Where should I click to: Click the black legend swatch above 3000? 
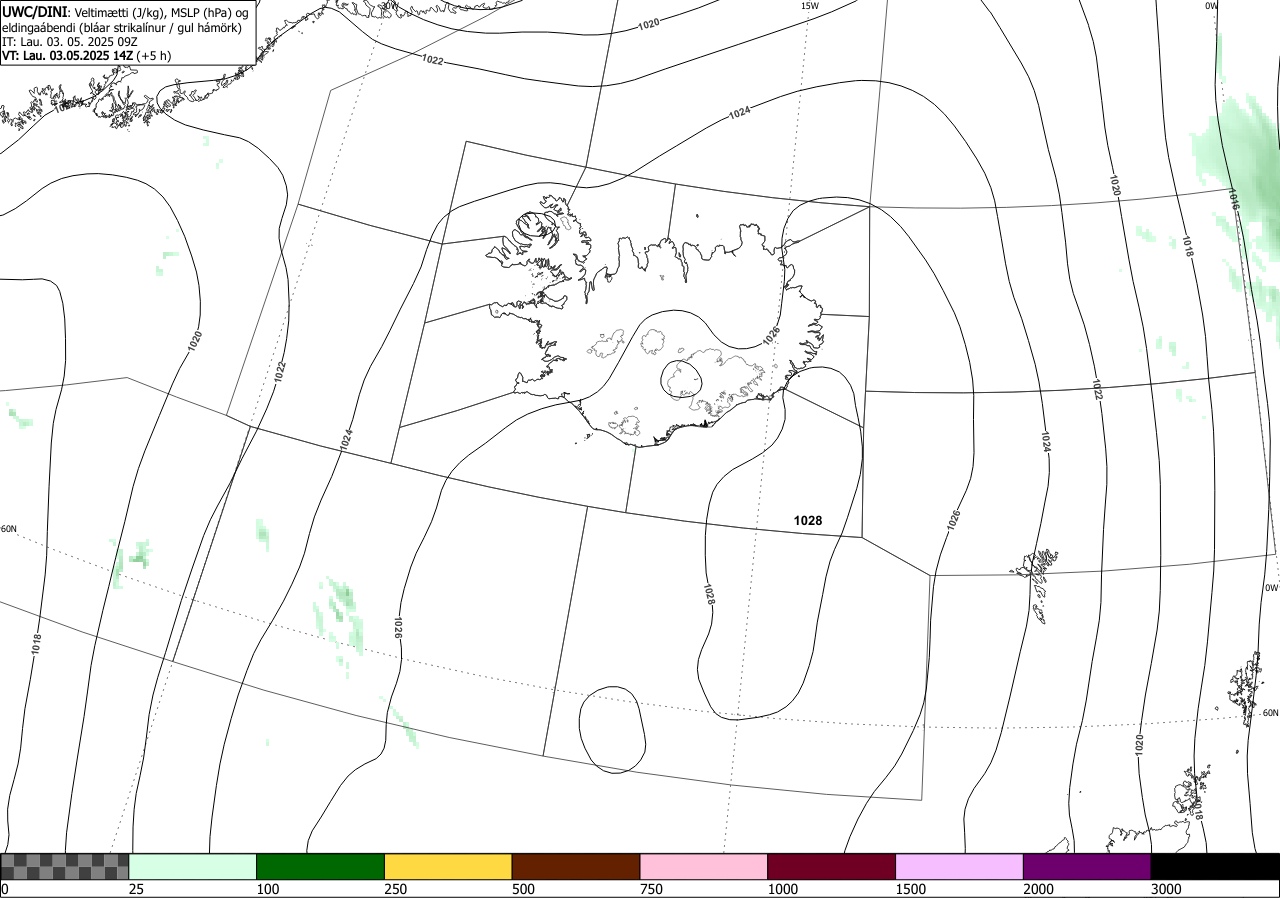(x=1215, y=866)
